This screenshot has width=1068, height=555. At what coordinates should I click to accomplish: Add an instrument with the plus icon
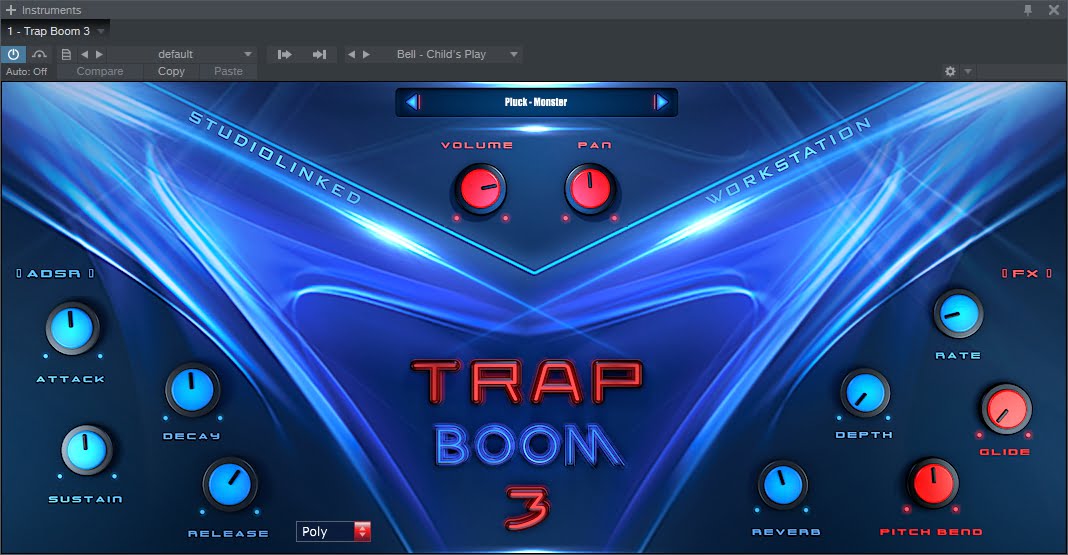(10, 10)
